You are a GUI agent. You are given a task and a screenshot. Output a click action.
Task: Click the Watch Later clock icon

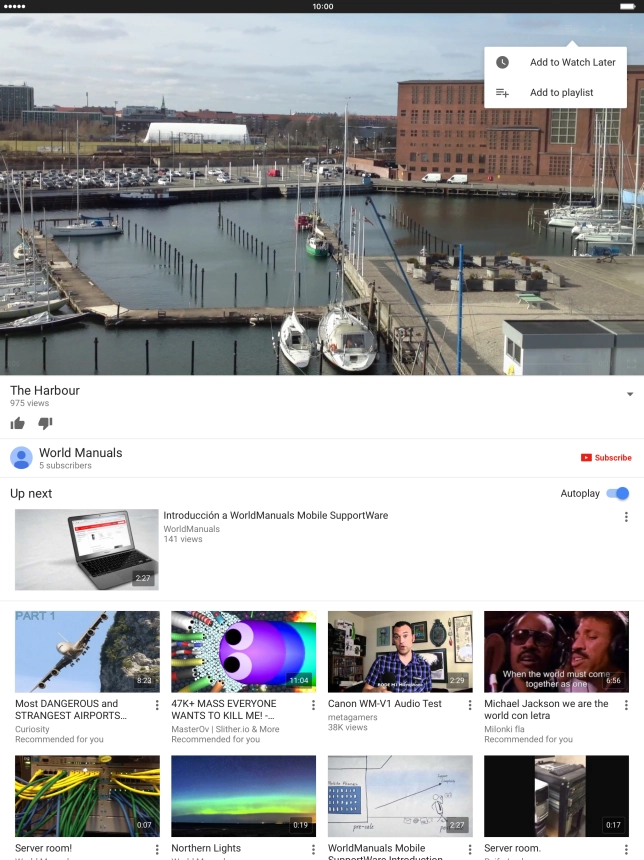click(502, 62)
